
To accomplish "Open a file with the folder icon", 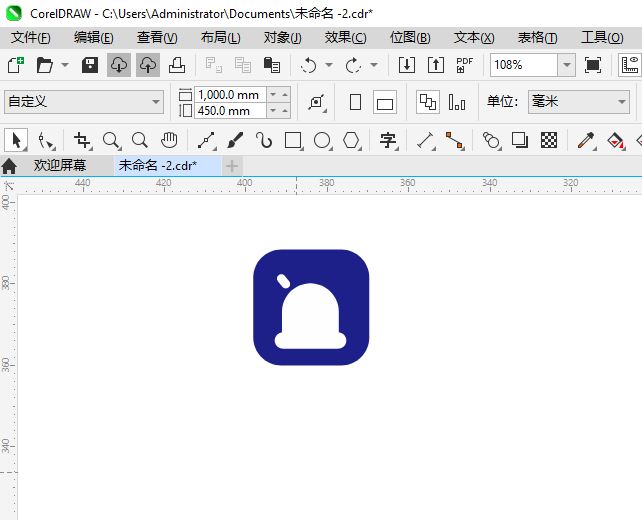I will pos(45,65).
